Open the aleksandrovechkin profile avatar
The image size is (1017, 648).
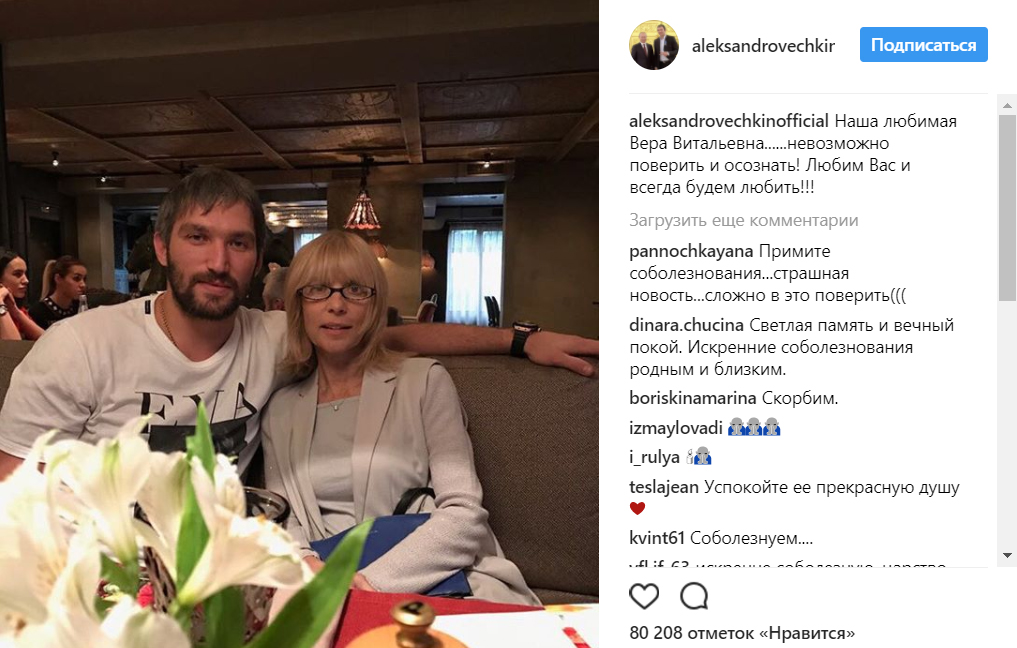tap(654, 45)
